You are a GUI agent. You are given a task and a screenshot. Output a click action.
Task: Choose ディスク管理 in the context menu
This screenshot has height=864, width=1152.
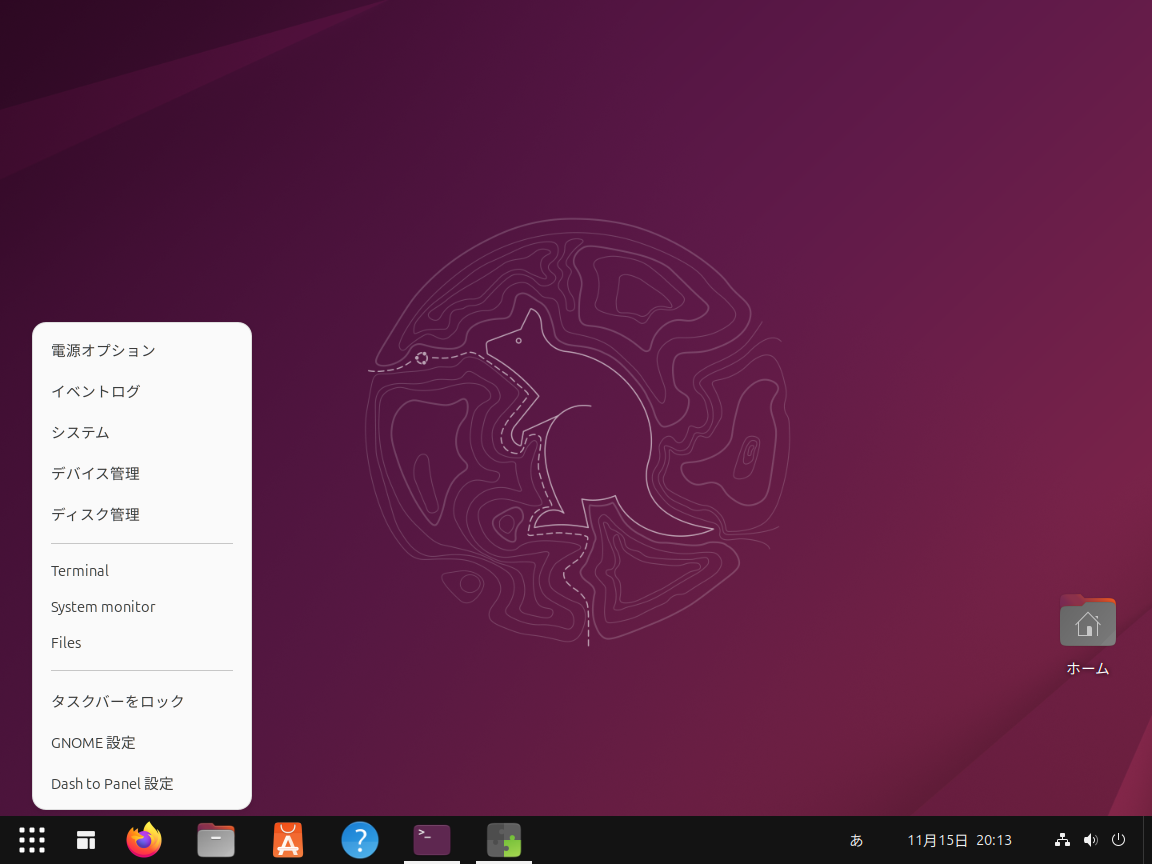point(96,514)
